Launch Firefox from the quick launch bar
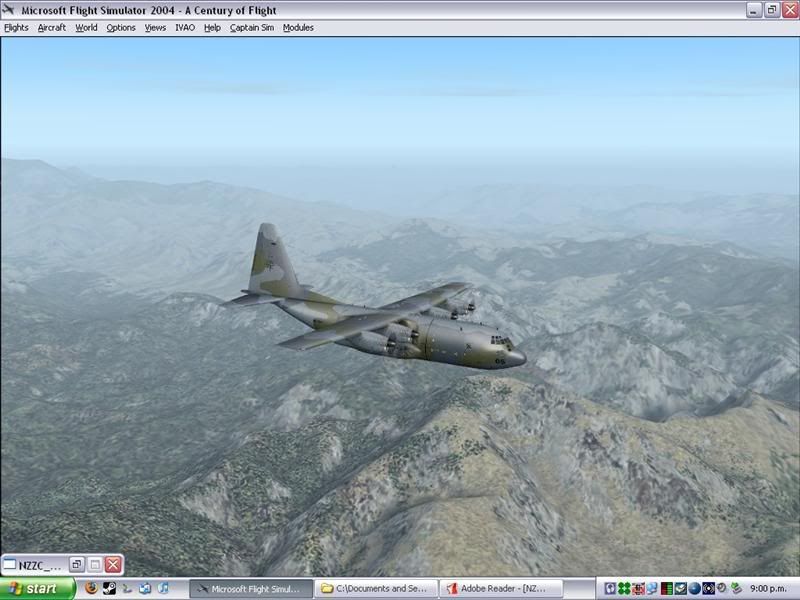Screen dimensions: 800x600 92,589
